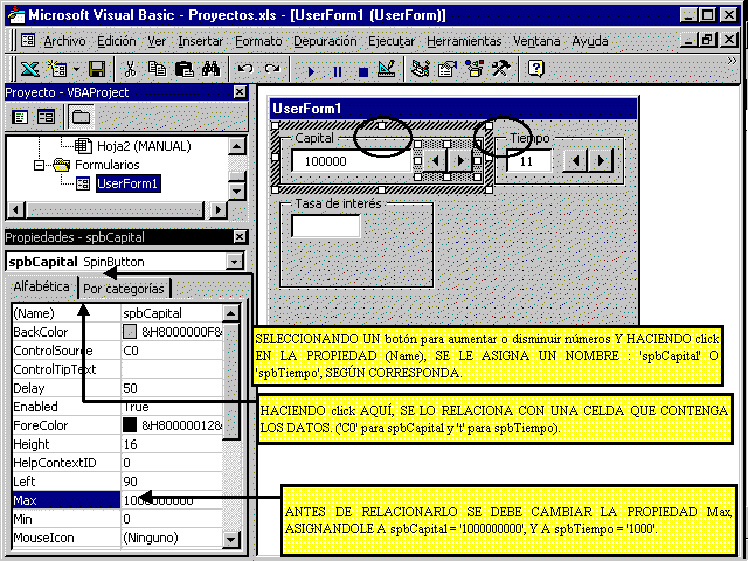Switch to the Por categorías tab
748x561 pixels.
(x=124, y=288)
